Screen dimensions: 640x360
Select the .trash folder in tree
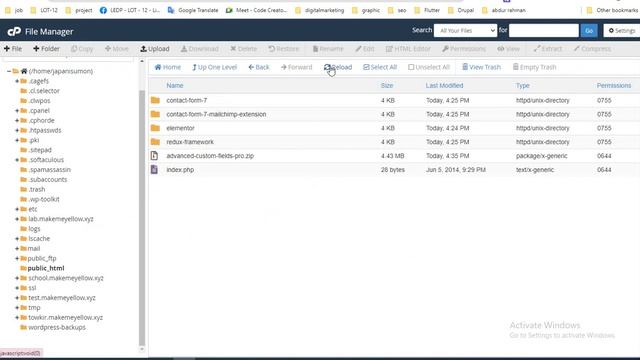point(37,189)
